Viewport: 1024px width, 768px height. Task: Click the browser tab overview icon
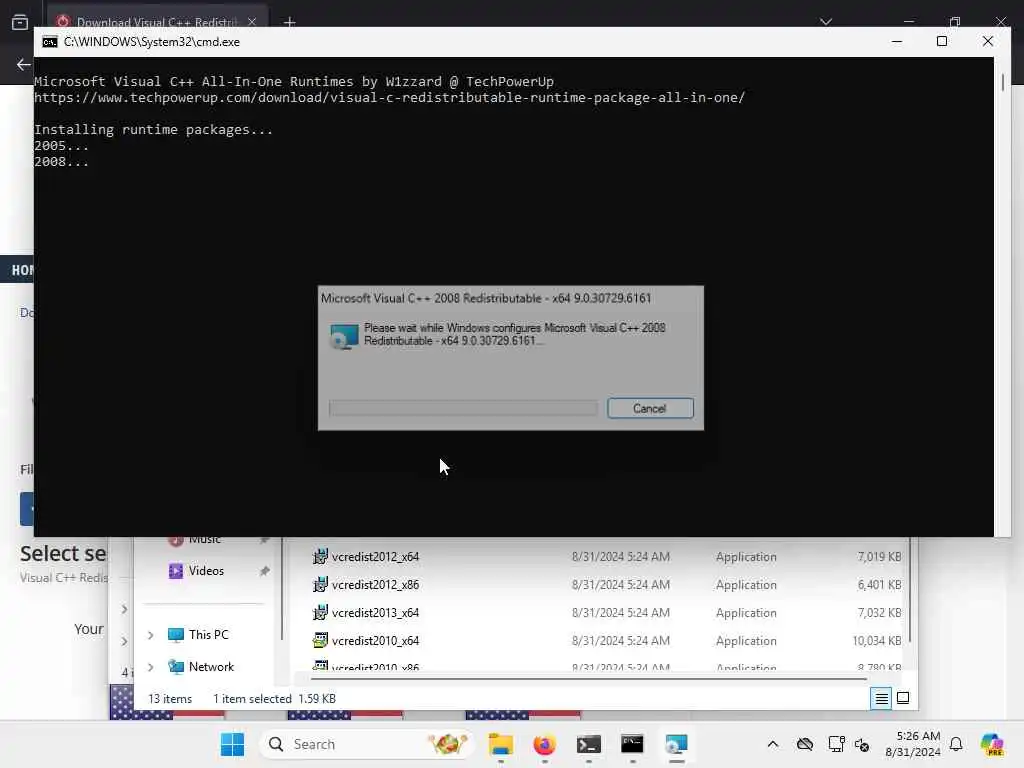coord(20,22)
